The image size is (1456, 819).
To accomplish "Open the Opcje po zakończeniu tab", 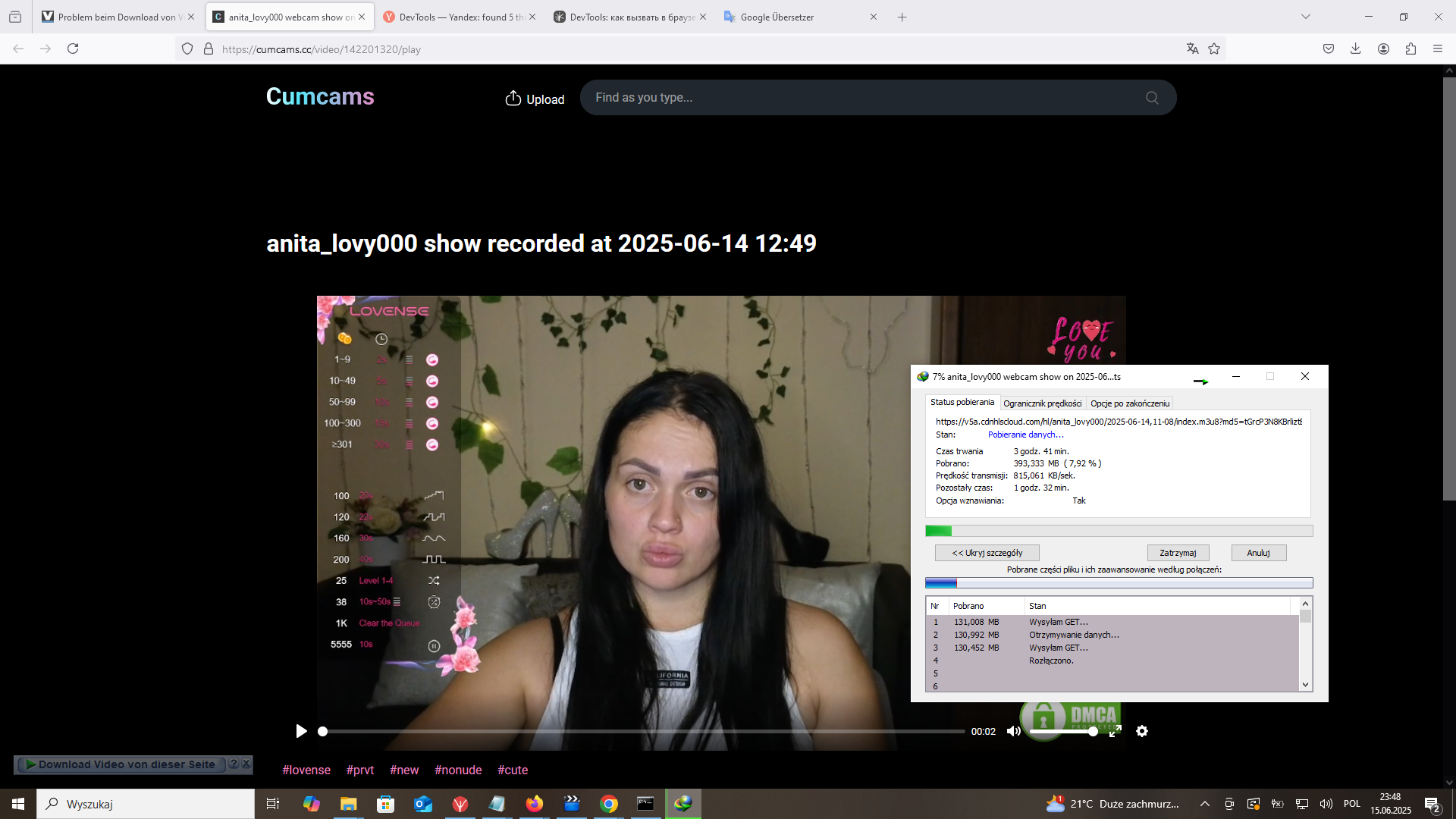I will (1129, 403).
